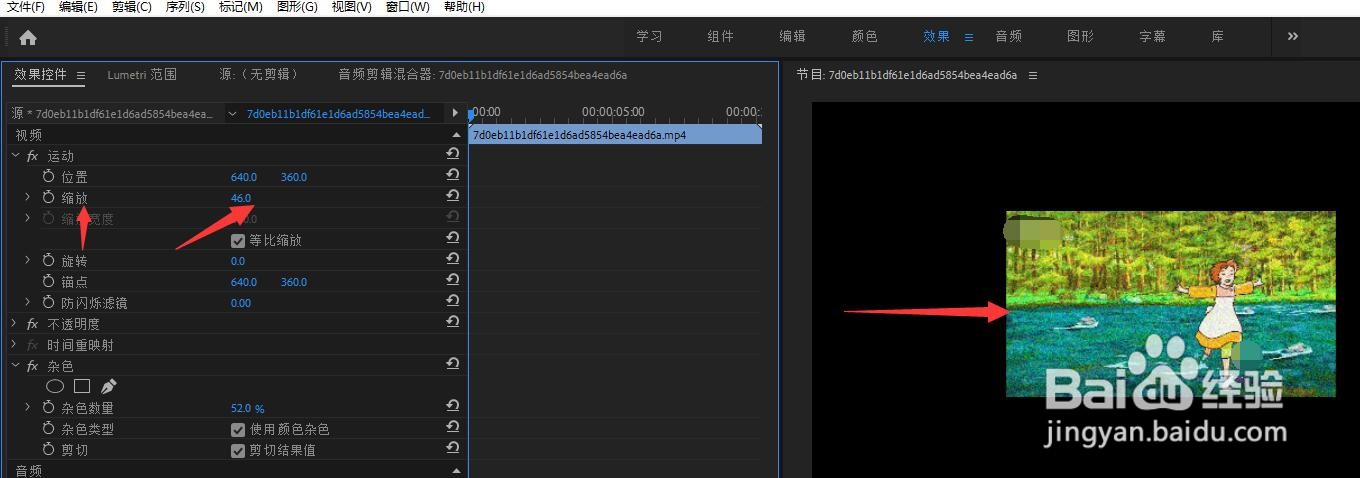Reset the 运动 effect
1360x478 pixels.
pos(453,155)
